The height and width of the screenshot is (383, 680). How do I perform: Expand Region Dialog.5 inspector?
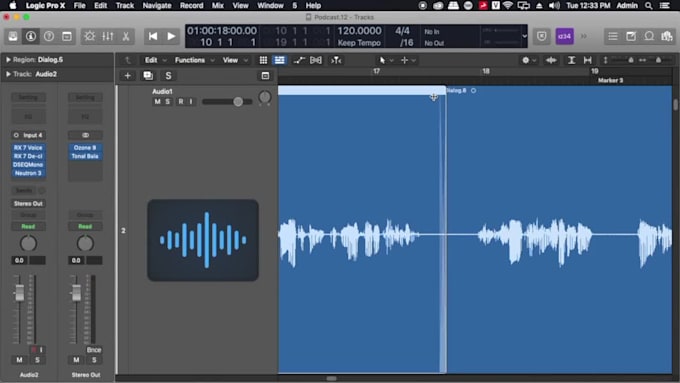point(8,60)
